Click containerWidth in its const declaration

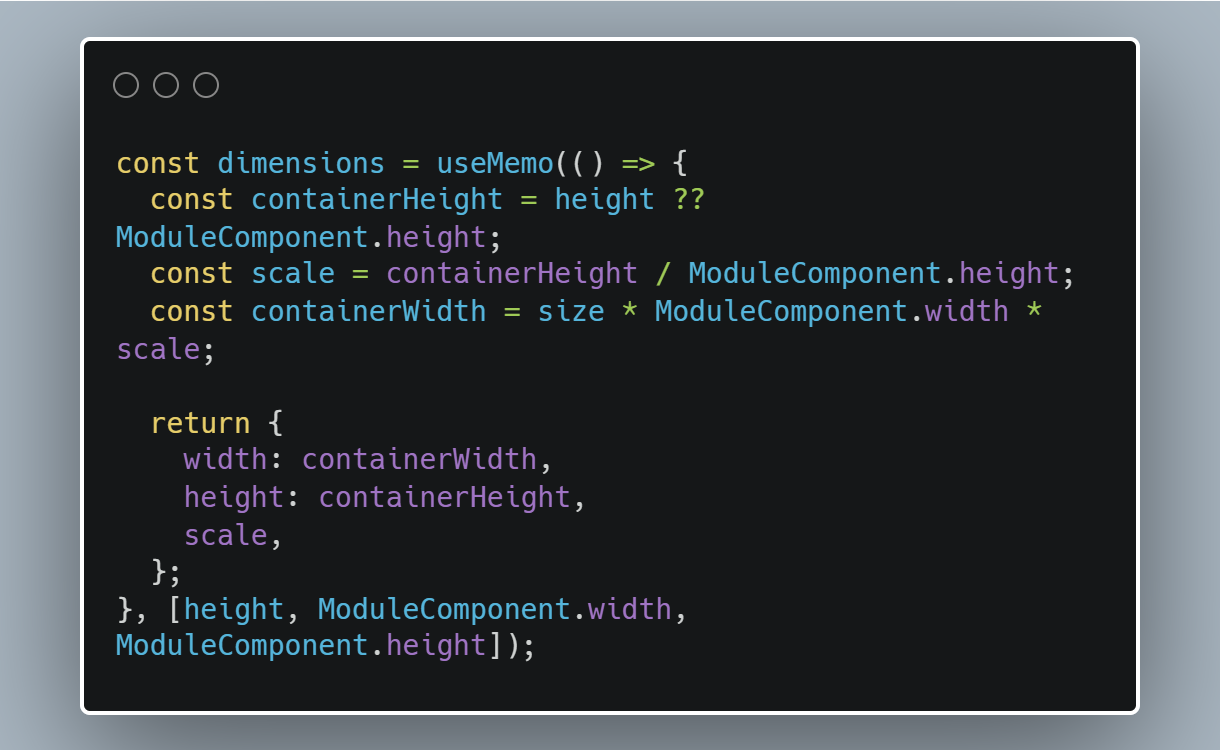368,311
